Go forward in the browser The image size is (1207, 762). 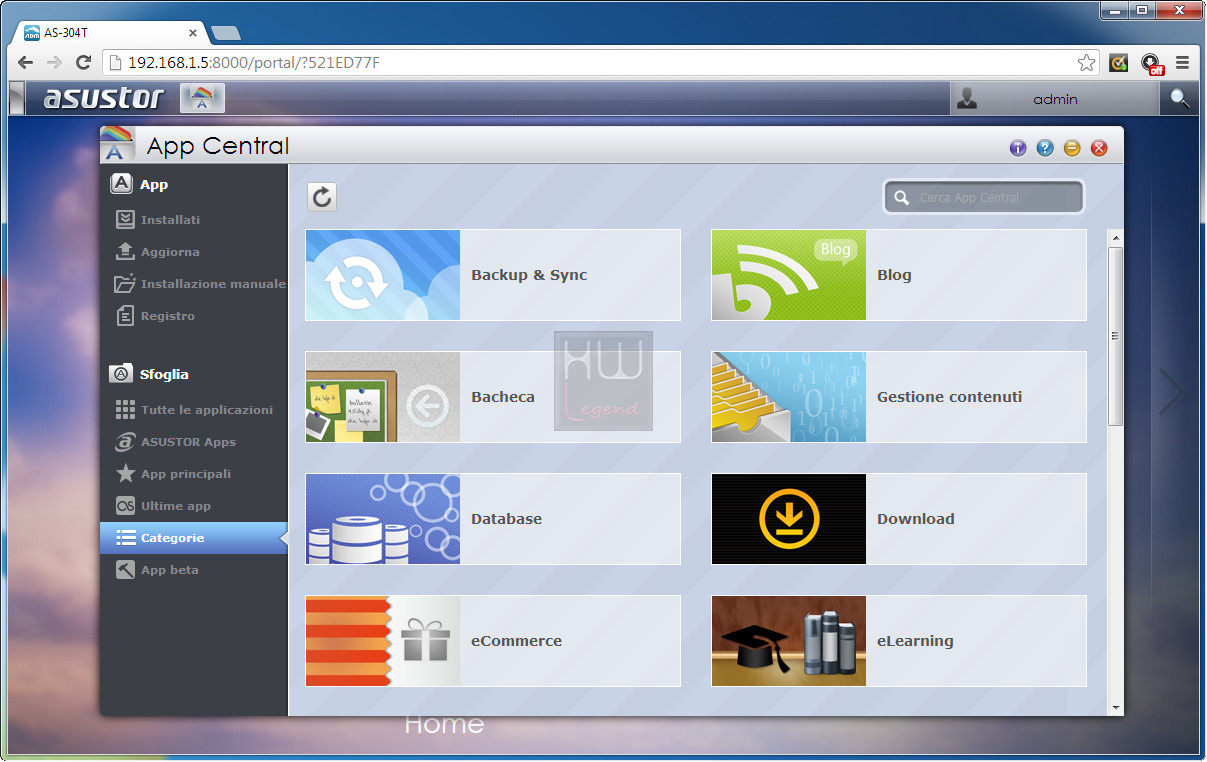55,63
